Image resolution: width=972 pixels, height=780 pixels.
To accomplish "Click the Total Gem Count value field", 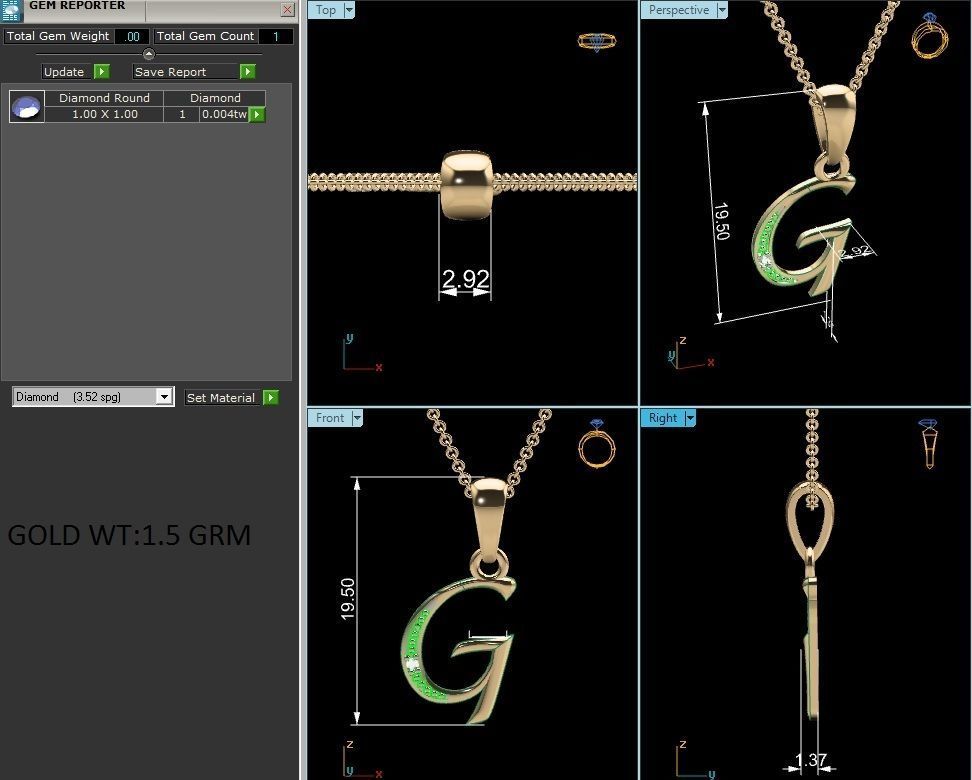I will coord(276,37).
